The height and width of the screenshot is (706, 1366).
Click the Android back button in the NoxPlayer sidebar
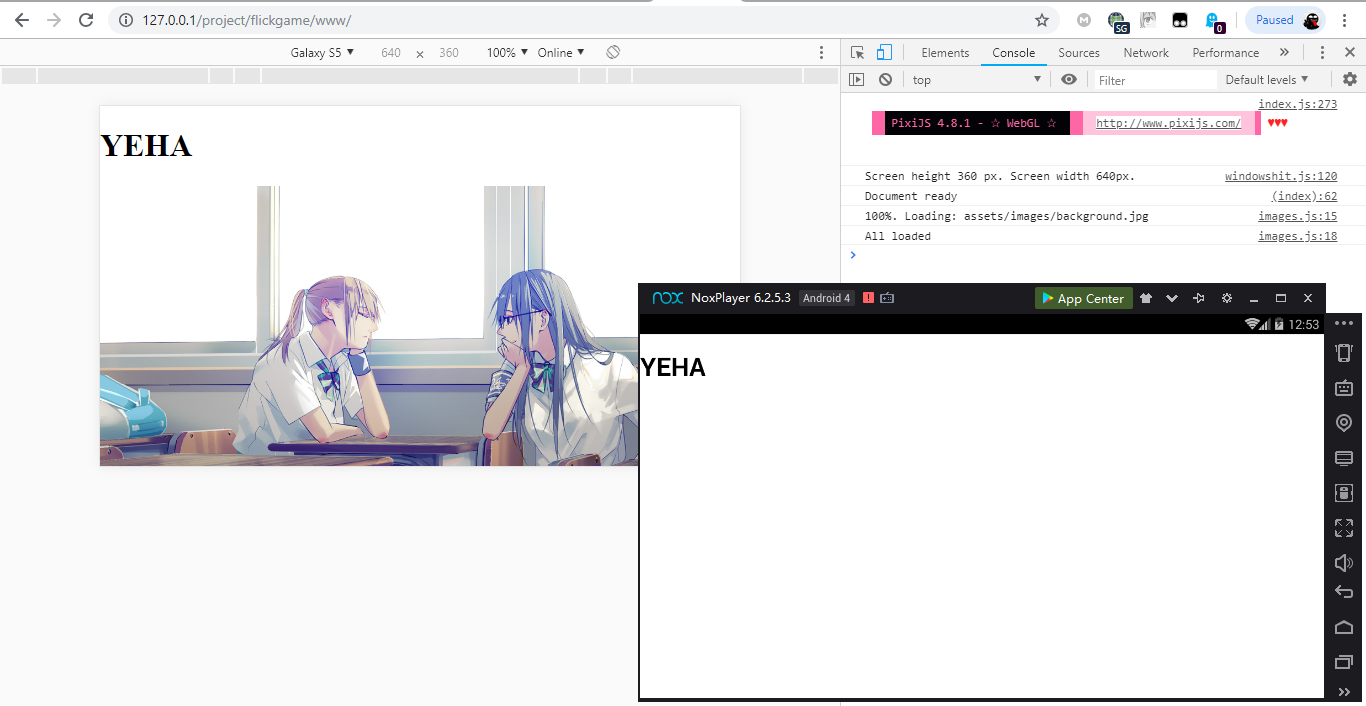(1344, 592)
